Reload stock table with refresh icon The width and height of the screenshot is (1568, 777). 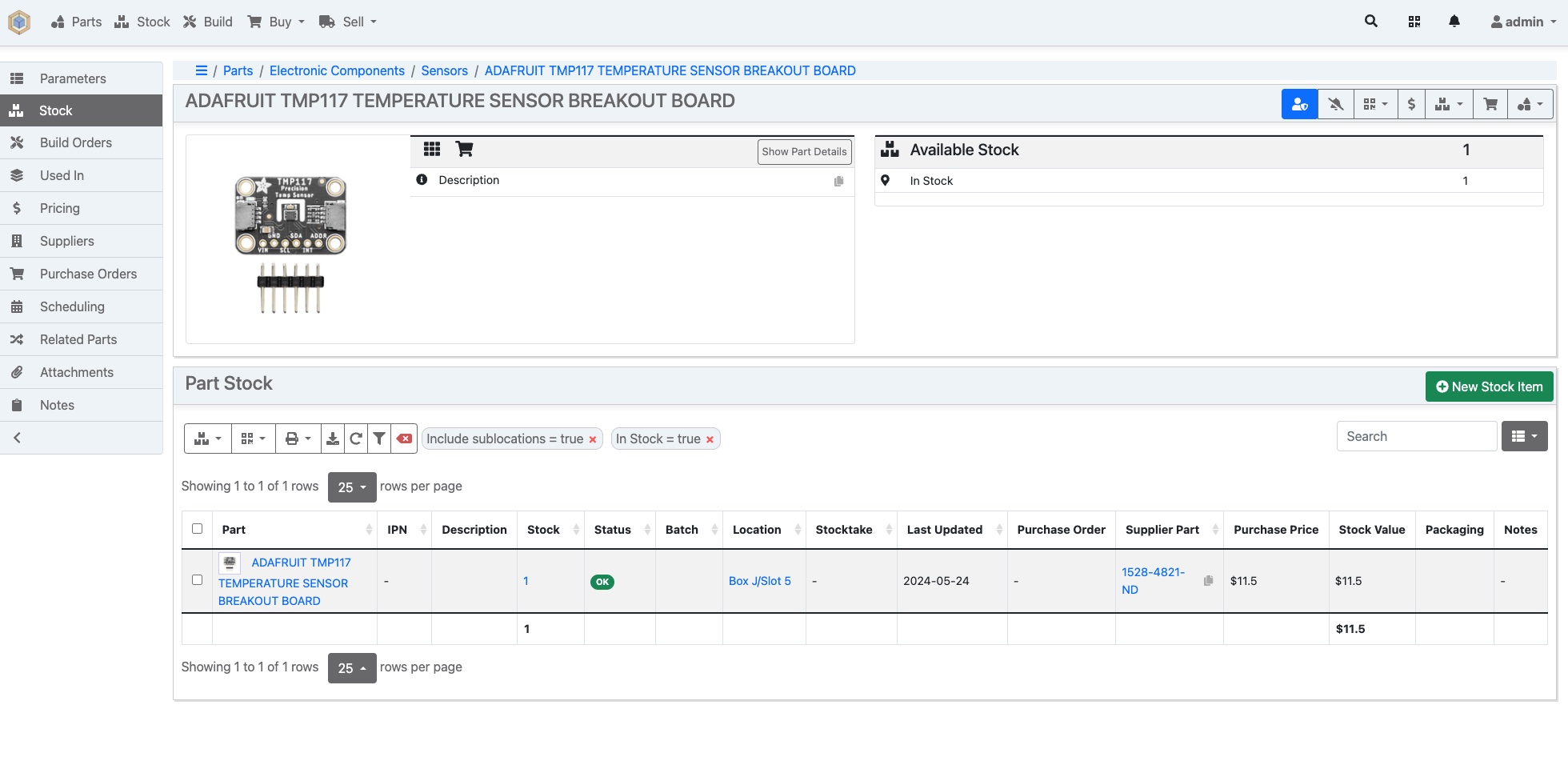click(x=356, y=439)
